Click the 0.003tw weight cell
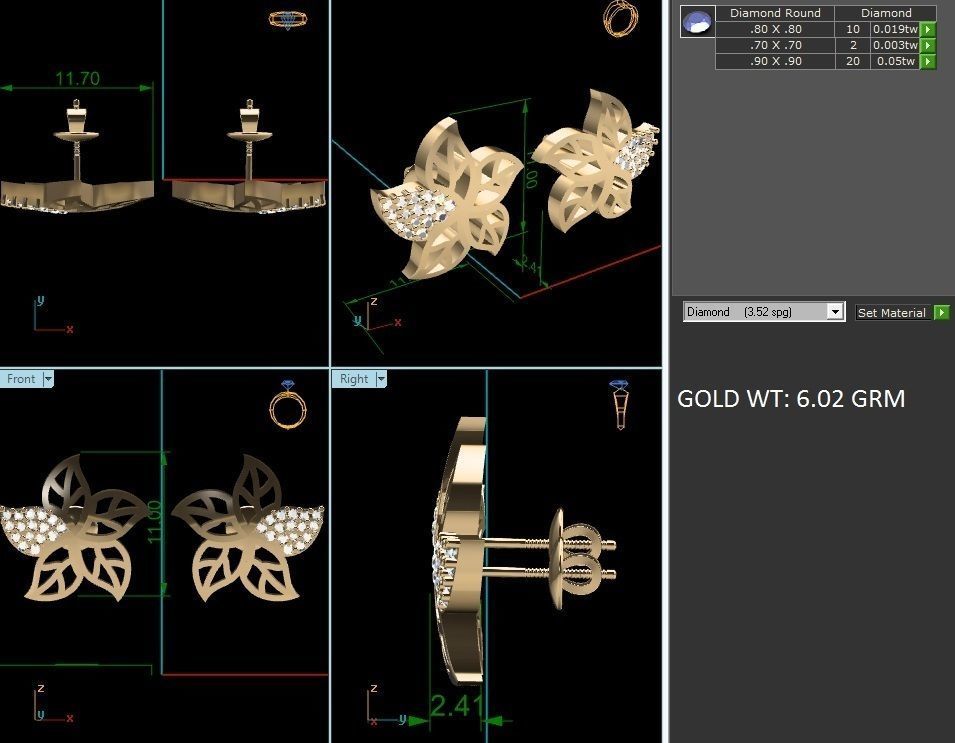Image resolution: width=955 pixels, height=743 pixels. coord(895,45)
